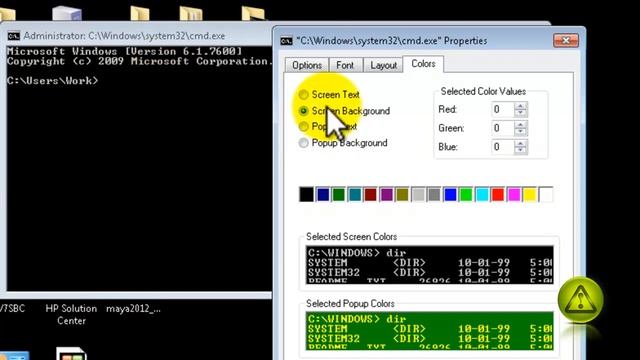Pick the olive color swatch
The width and height of the screenshot is (640, 360).
pos(402,195)
